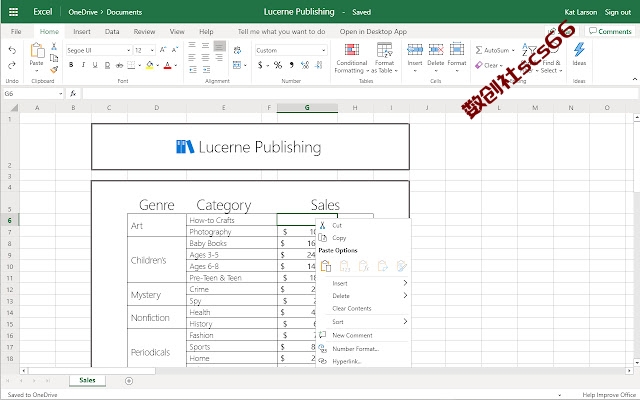The image size is (640, 400).
Task: Click the Undo arrow icon
Action: click(12, 50)
